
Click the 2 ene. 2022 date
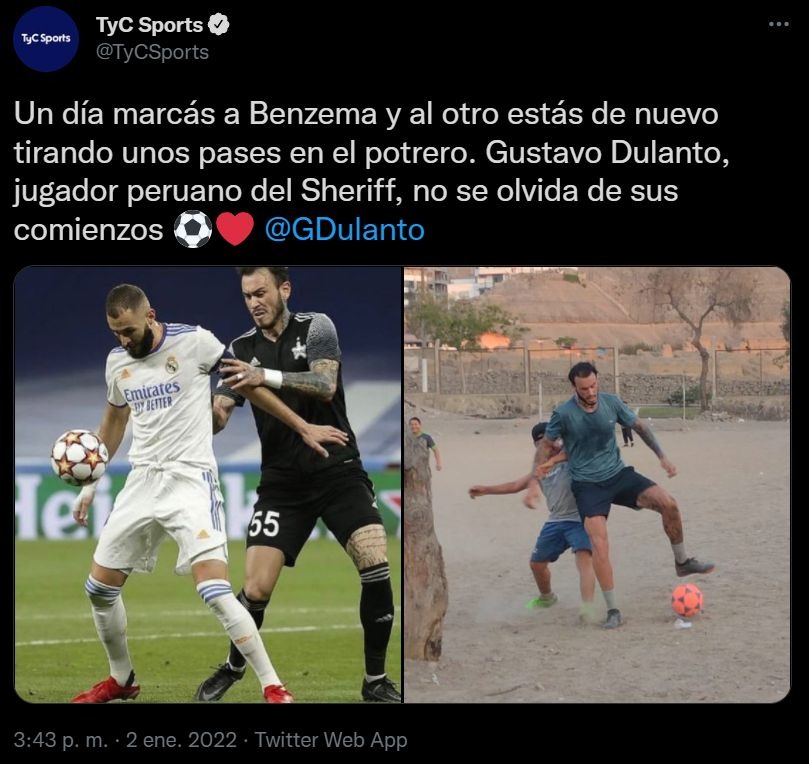(x=181, y=740)
